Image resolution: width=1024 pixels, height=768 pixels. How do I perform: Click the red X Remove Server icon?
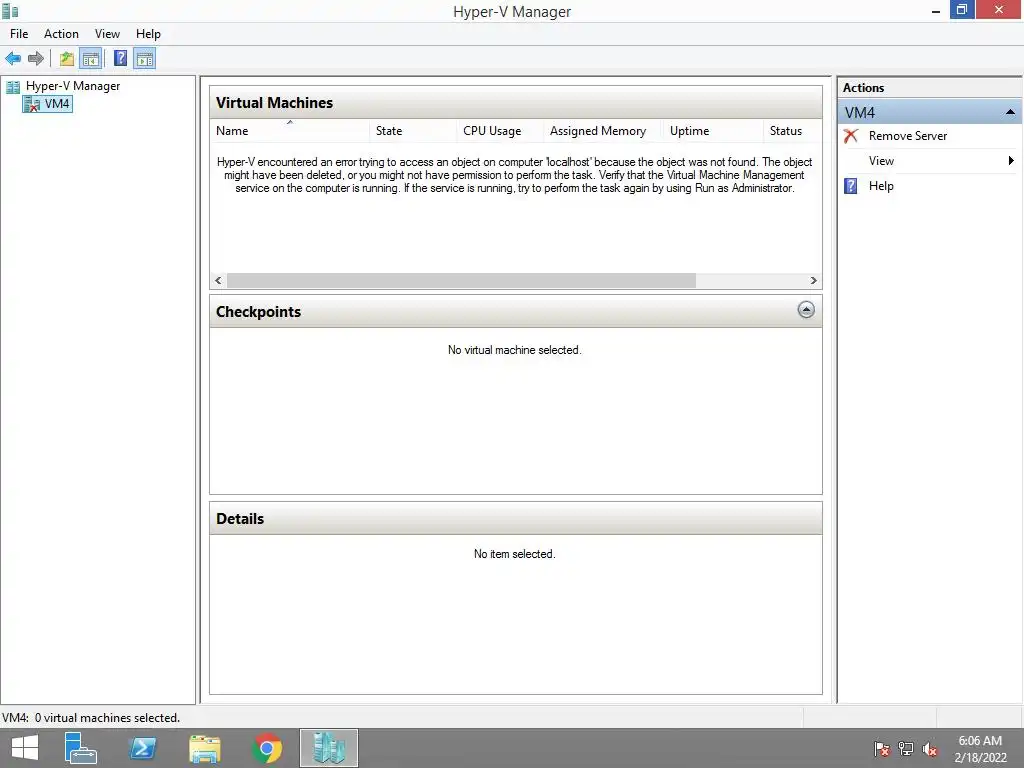(850, 136)
